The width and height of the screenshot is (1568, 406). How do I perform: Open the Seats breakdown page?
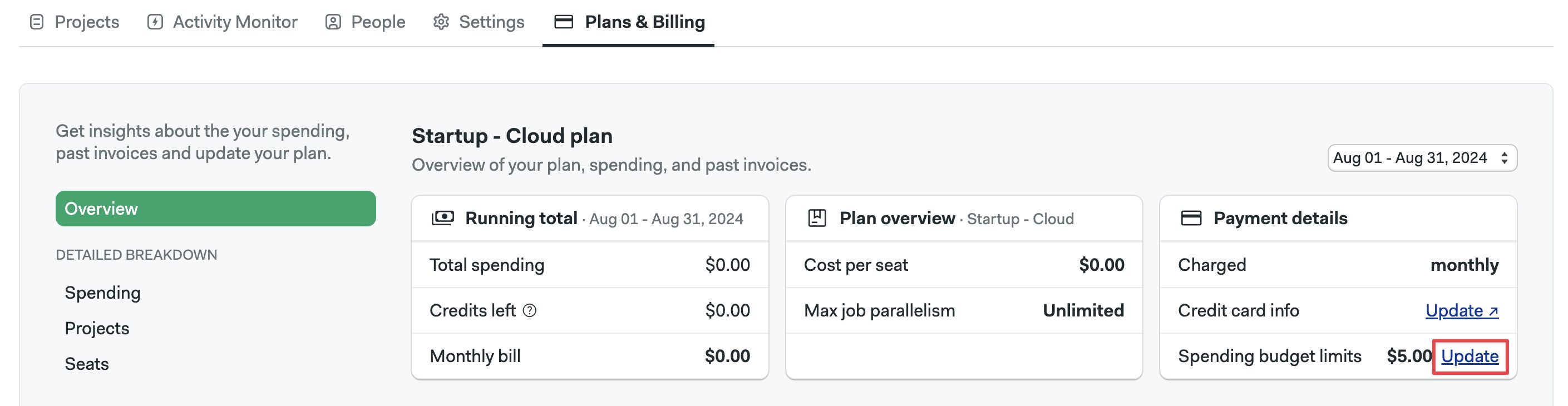[87, 364]
